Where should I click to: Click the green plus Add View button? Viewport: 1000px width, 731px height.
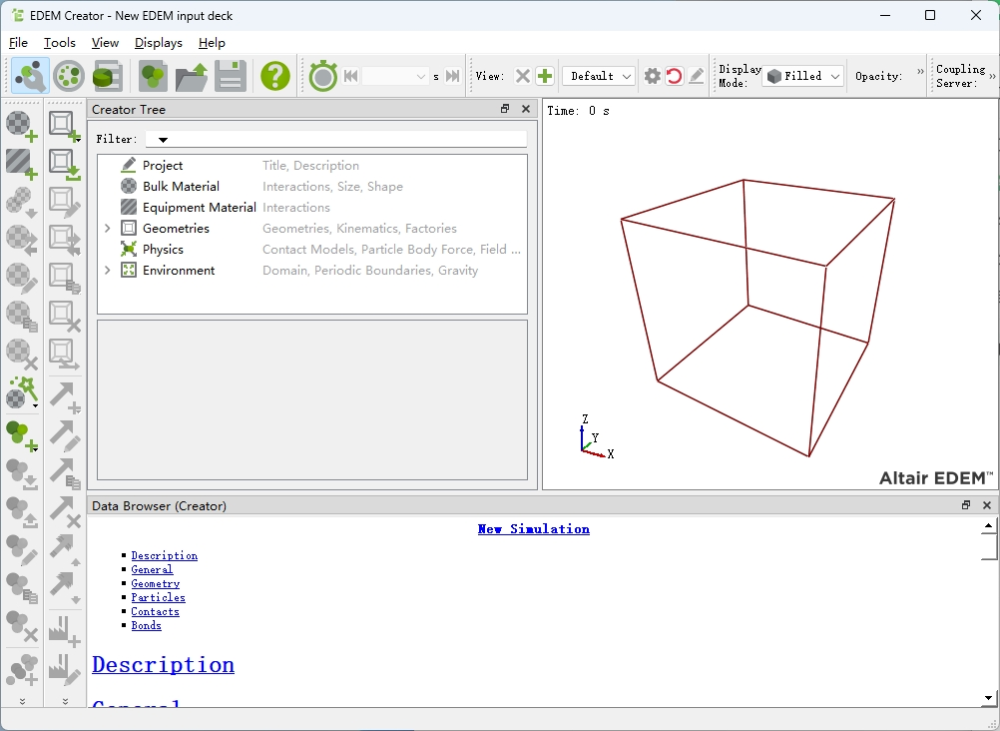coord(545,76)
